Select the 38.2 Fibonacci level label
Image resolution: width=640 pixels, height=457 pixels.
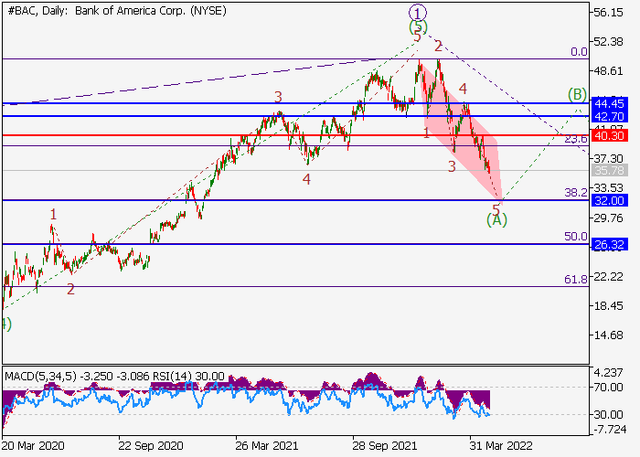pos(576,193)
